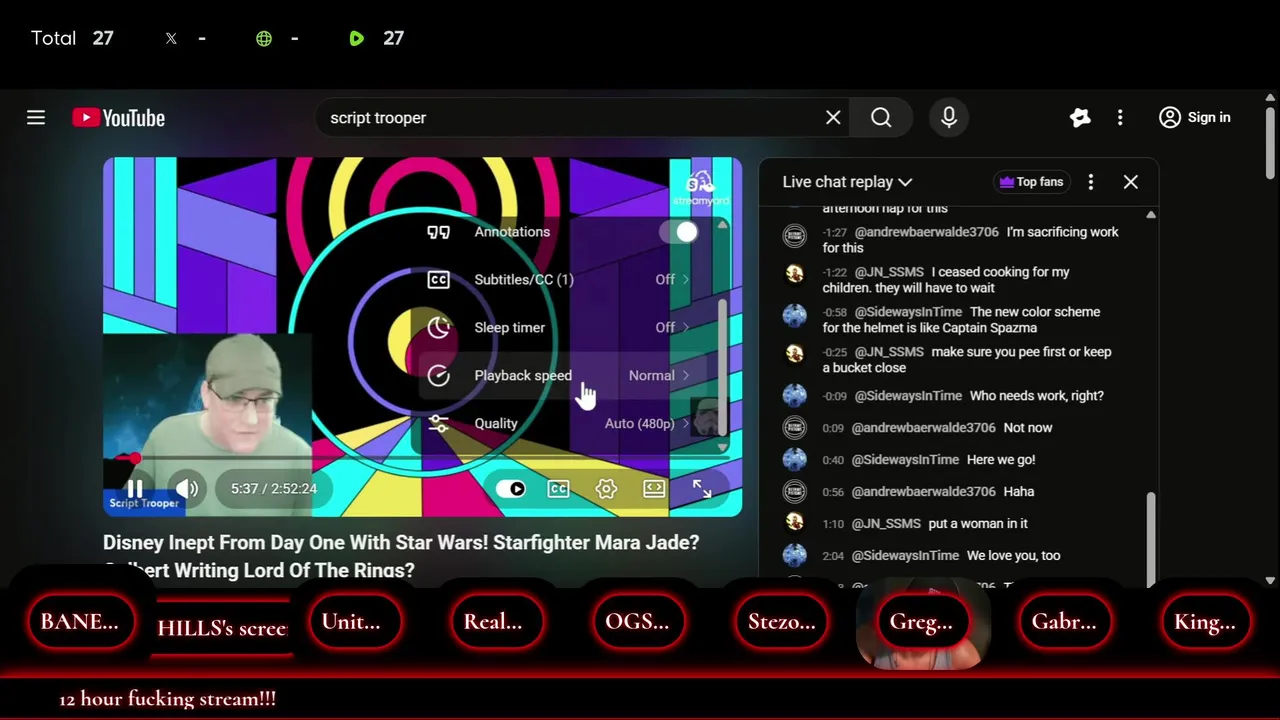The width and height of the screenshot is (1280, 720).
Task: Open the header three-dot settings menu
Action: coord(1120,118)
